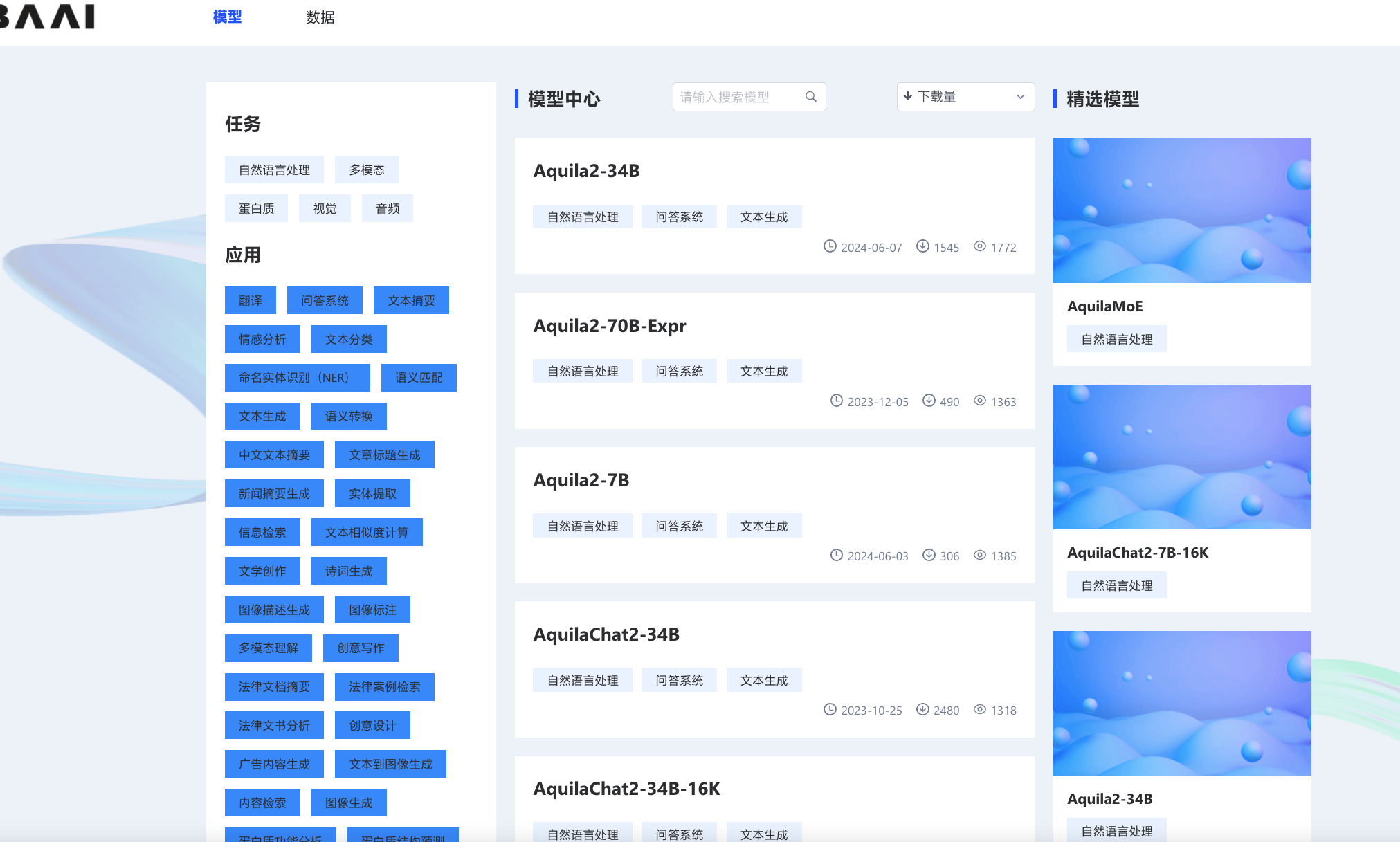Open the featured Aquila2-34B thumbnail in 精选模型
1400x842 pixels.
pos(1182,703)
